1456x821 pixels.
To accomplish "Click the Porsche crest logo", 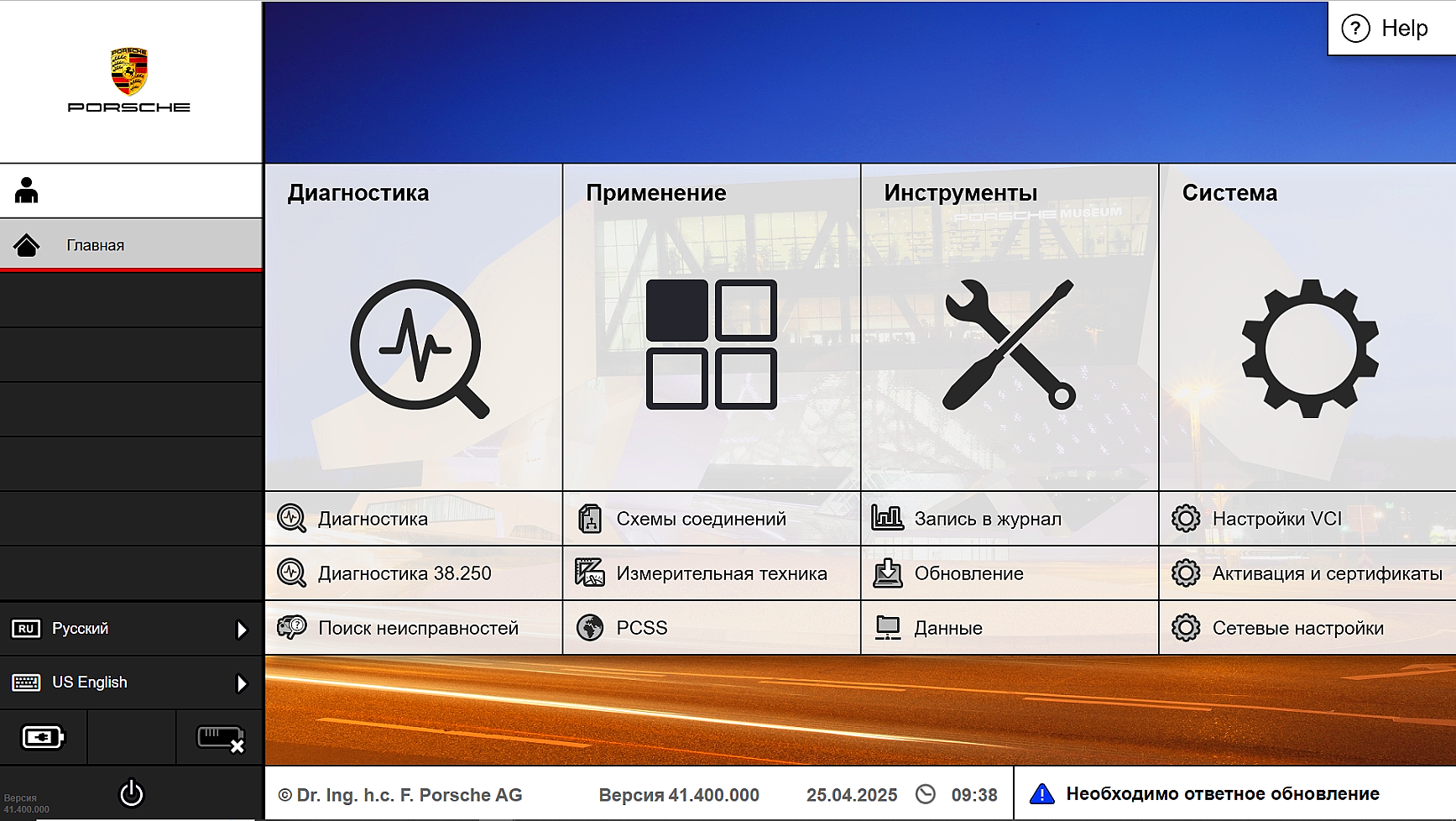I will pos(129,71).
